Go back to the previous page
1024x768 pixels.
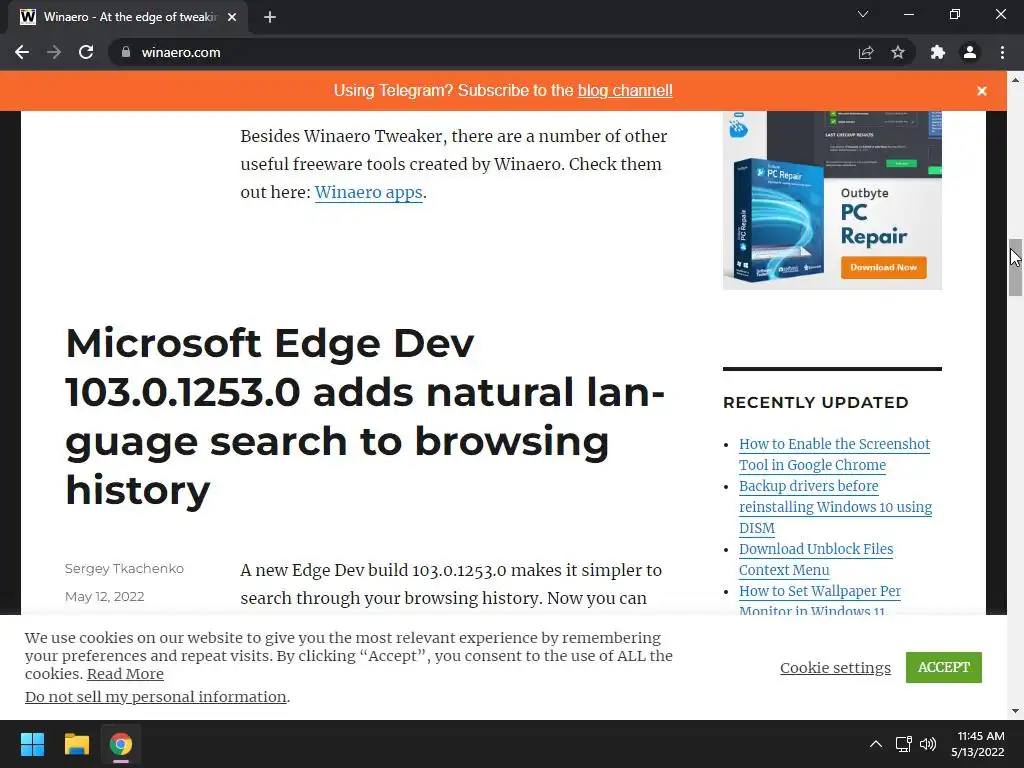22,52
